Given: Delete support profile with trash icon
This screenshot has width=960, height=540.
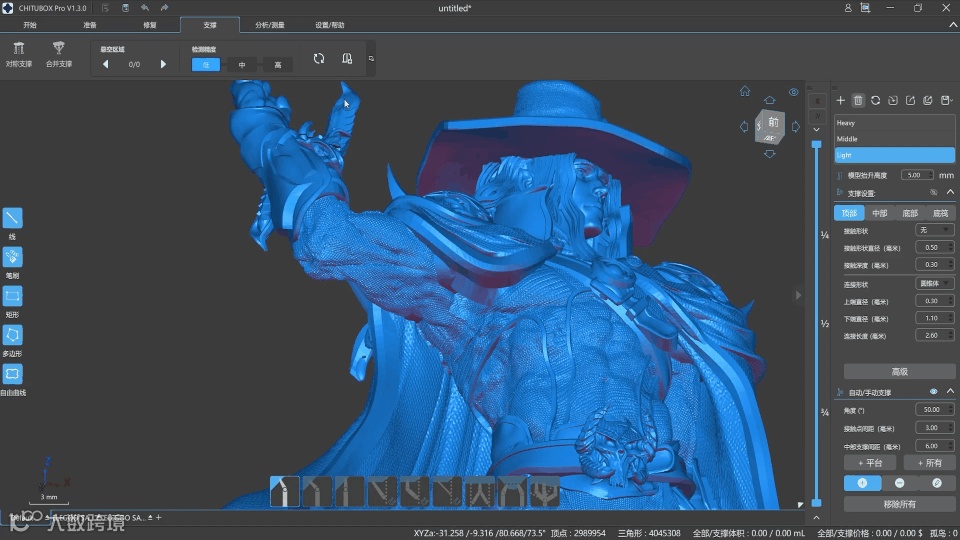Looking at the screenshot, I should pos(858,100).
